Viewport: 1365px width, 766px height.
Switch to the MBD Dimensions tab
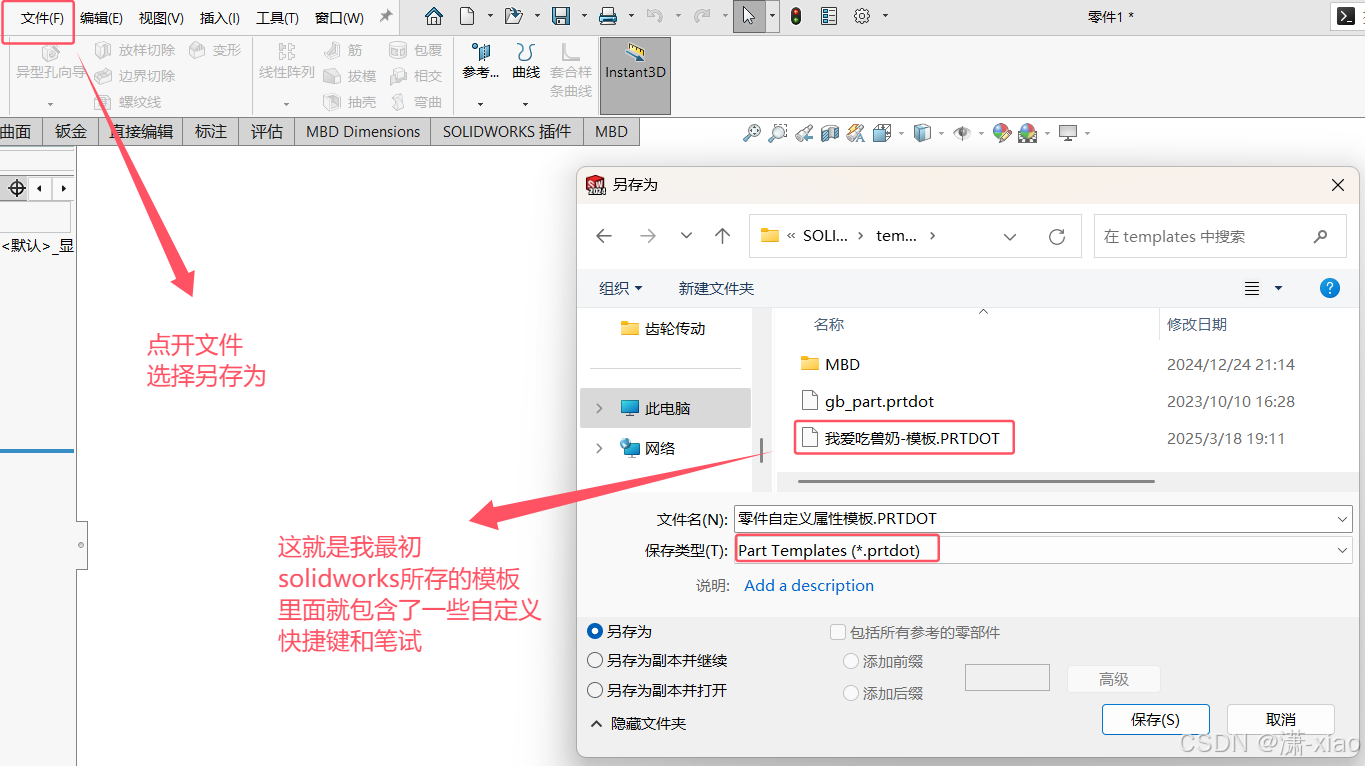pyautogui.click(x=363, y=131)
